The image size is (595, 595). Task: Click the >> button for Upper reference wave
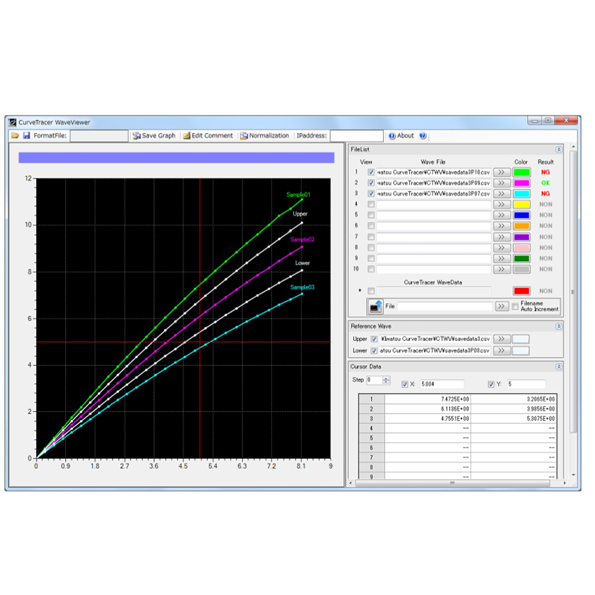click(502, 339)
